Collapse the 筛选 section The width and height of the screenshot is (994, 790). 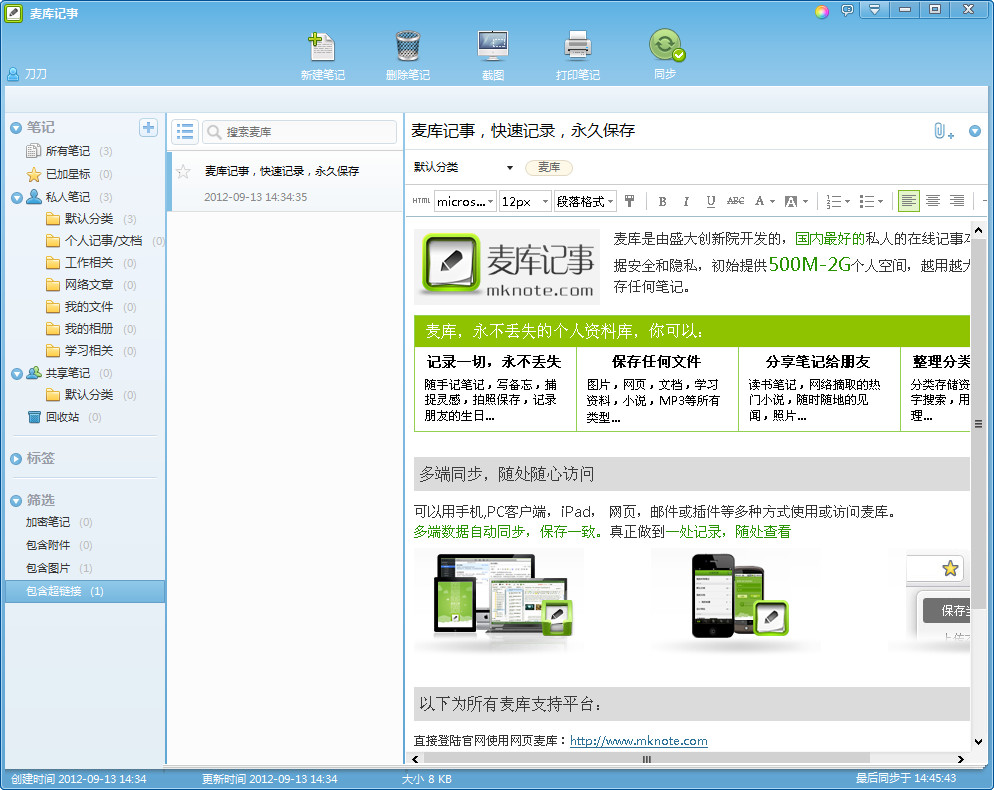pyautogui.click(x=16, y=501)
